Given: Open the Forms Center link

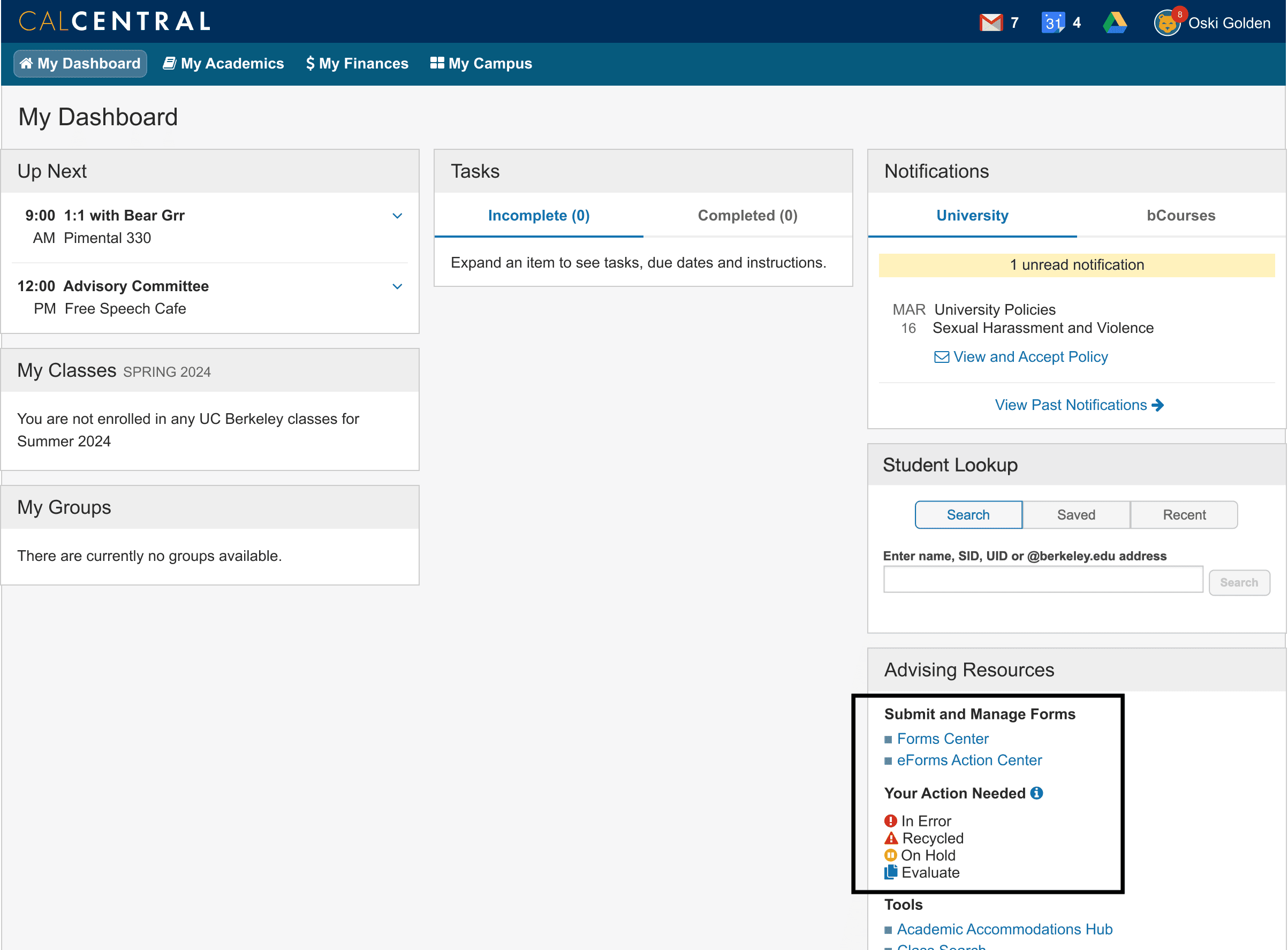Looking at the screenshot, I should (x=942, y=739).
